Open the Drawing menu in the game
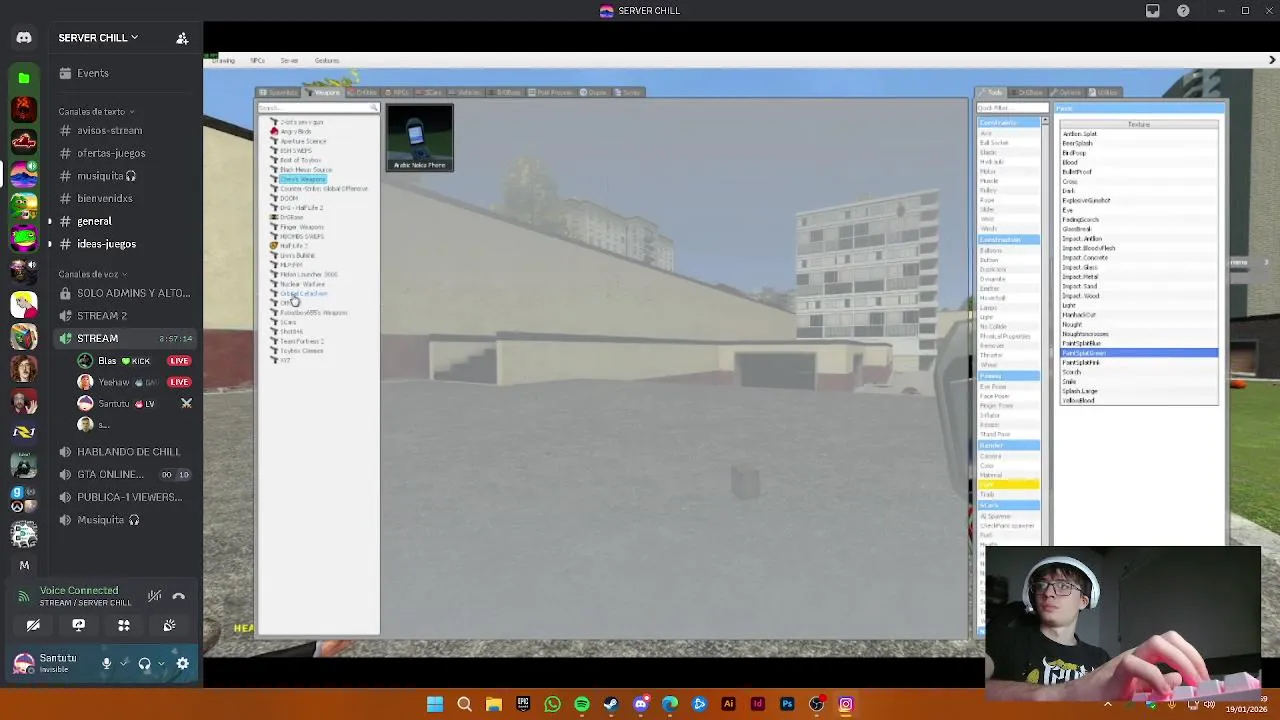This screenshot has width=1280, height=720. click(223, 61)
